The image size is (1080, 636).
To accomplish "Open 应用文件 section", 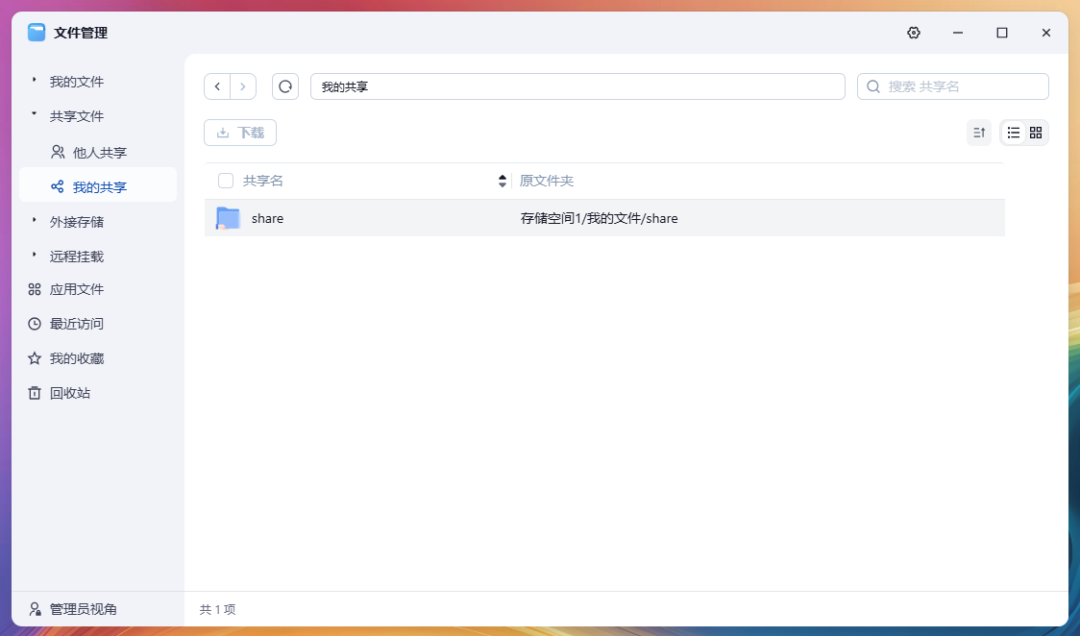I will [x=76, y=289].
